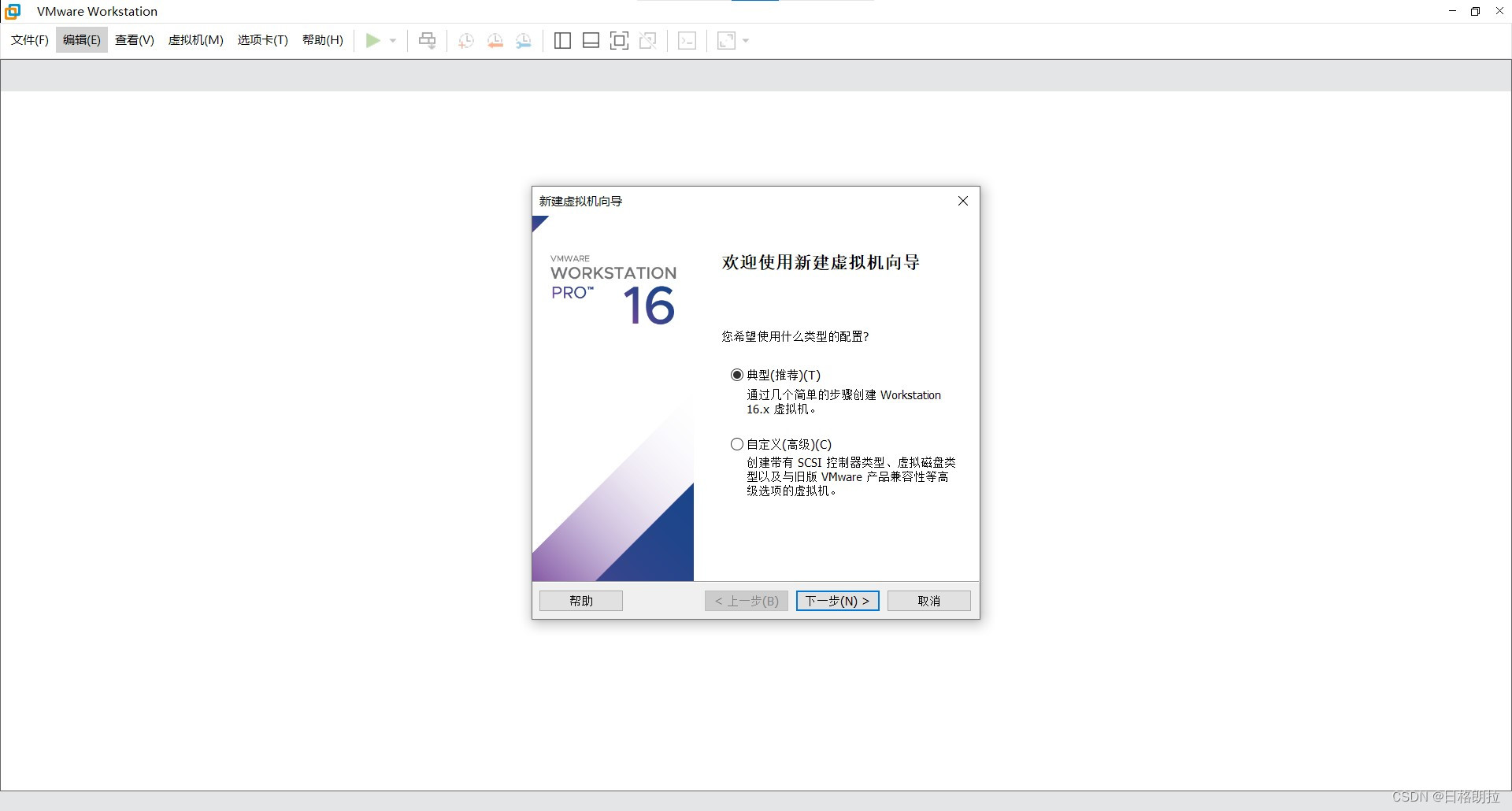Click the 帮助 button in wizard
Screen dimensions: 1512x811
coord(581,601)
